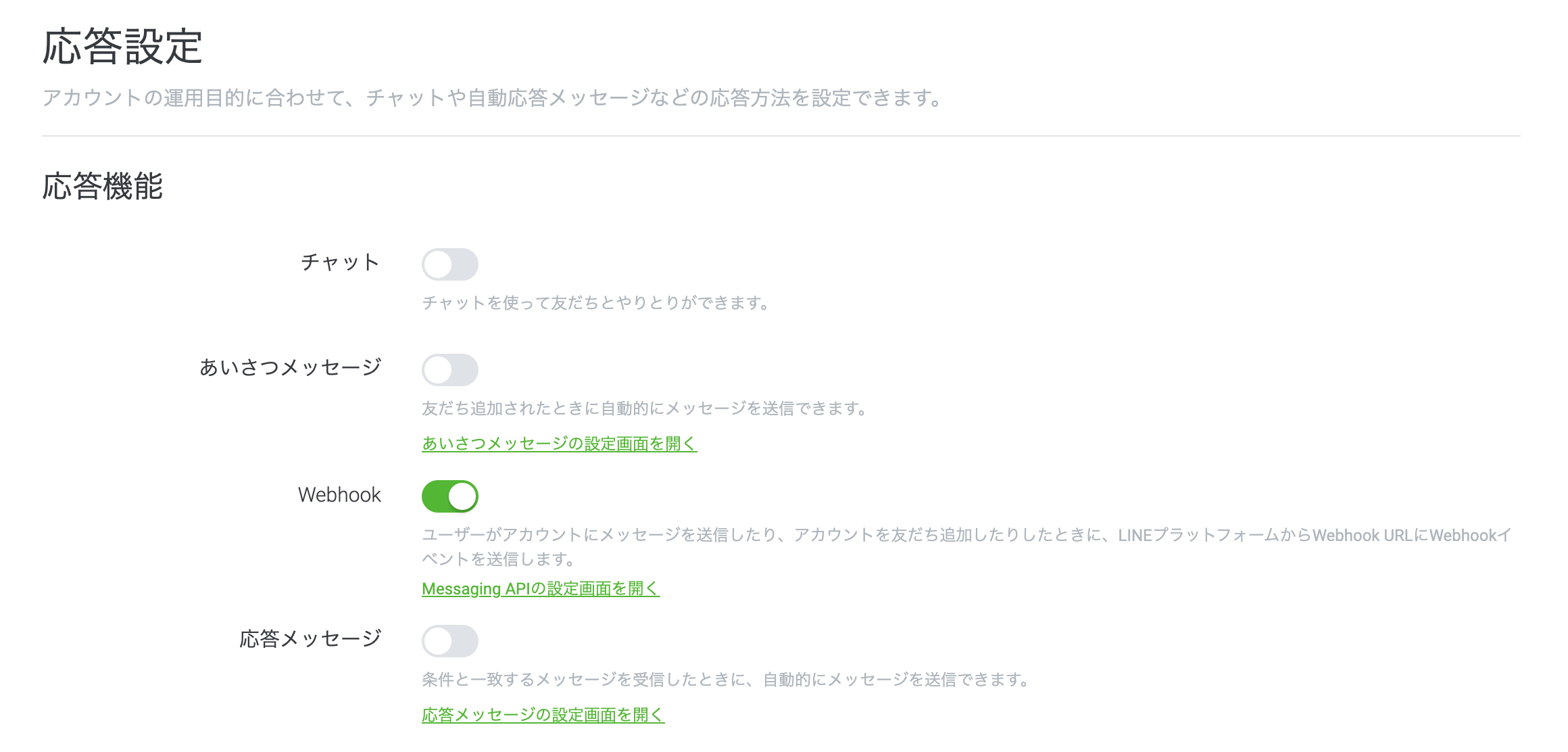Click the horizontal divider under the subtitle
Screen dimensions: 1568x752
click(781, 136)
